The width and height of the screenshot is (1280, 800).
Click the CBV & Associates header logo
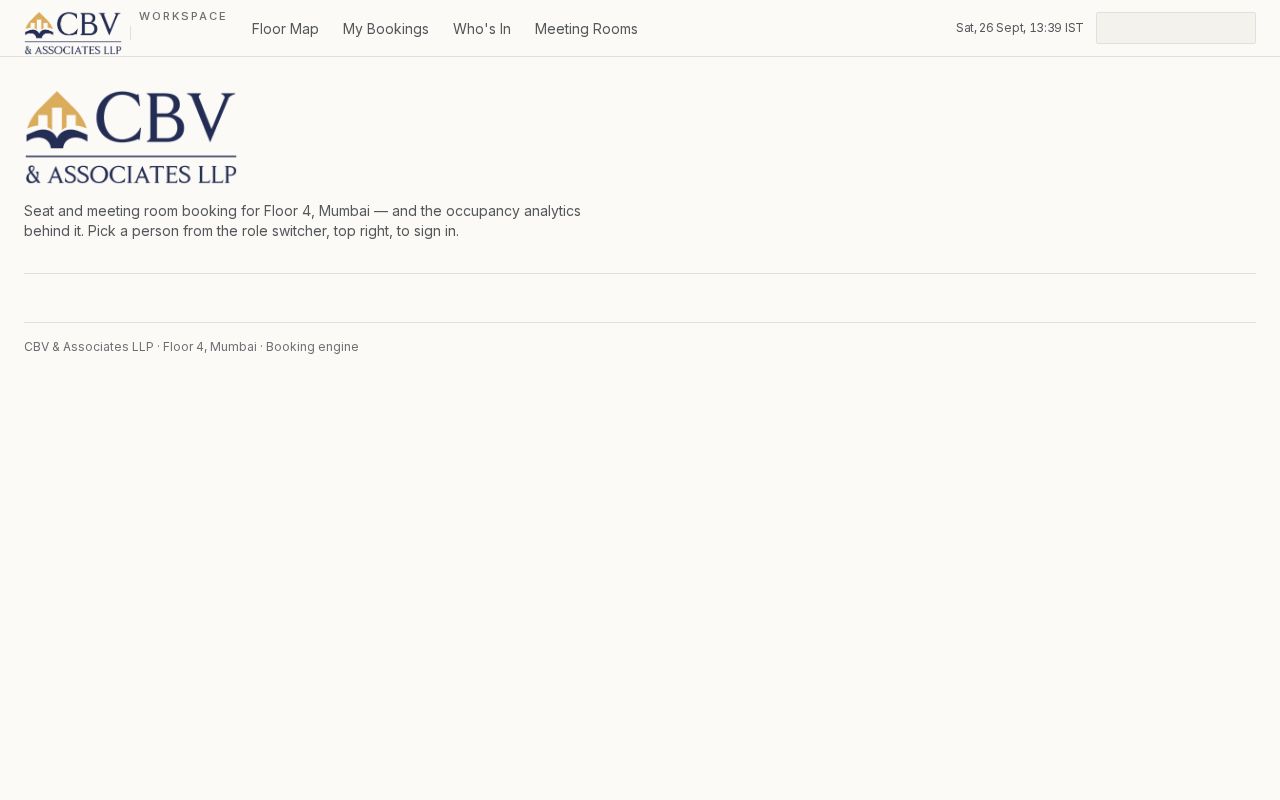[73, 33]
